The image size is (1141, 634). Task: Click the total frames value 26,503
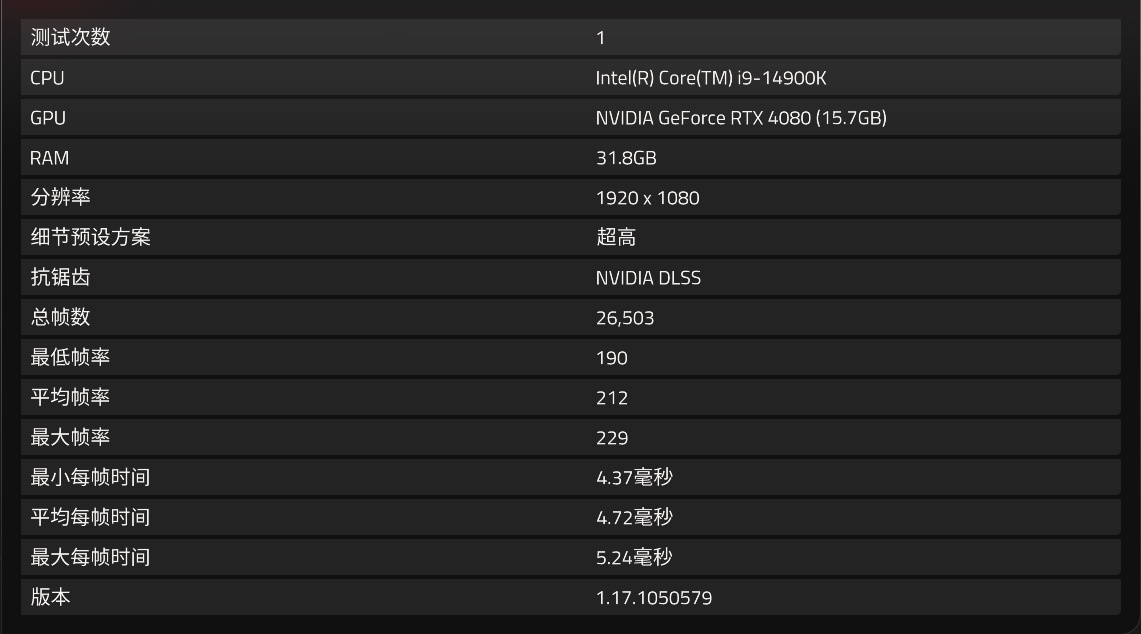coord(625,318)
